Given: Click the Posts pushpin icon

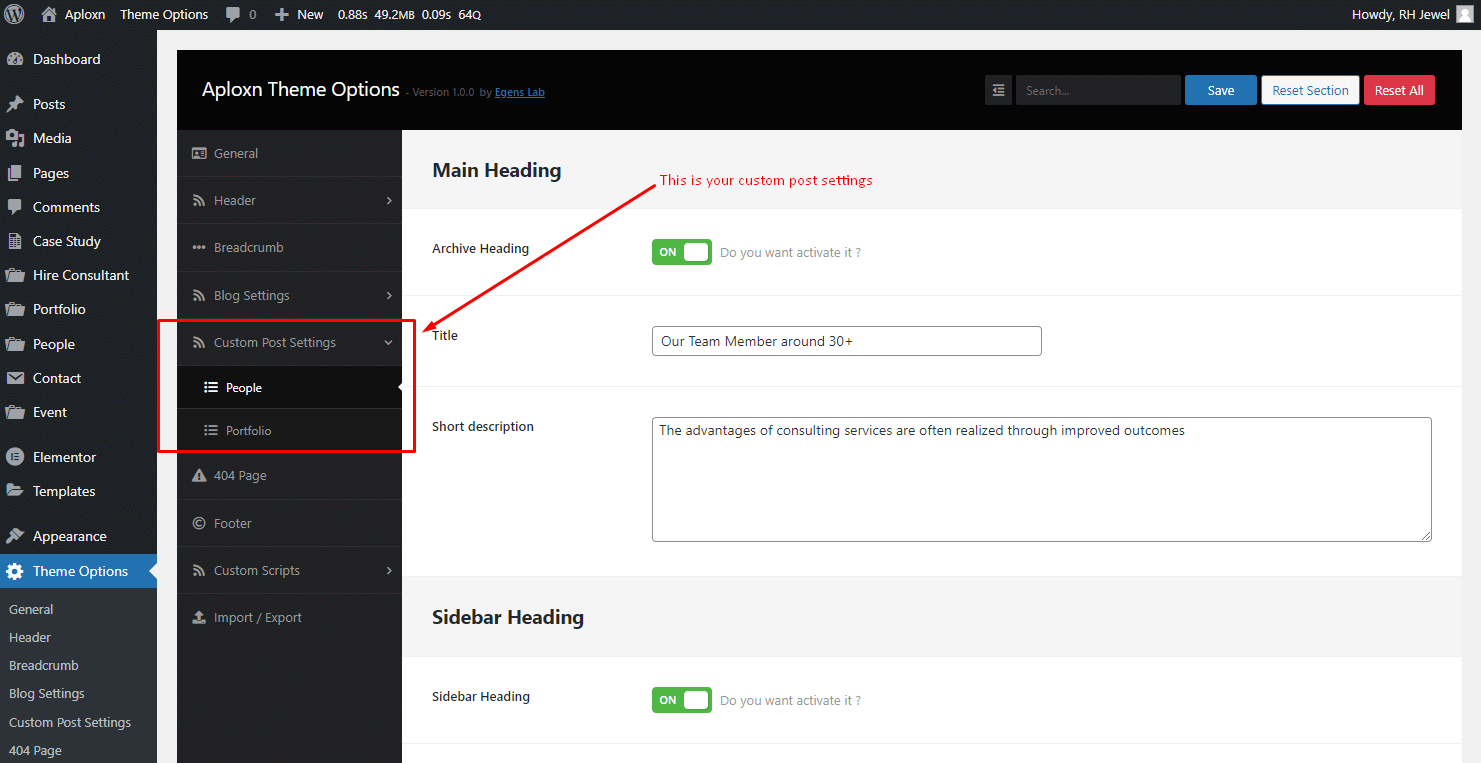Looking at the screenshot, I should [15, 104].
